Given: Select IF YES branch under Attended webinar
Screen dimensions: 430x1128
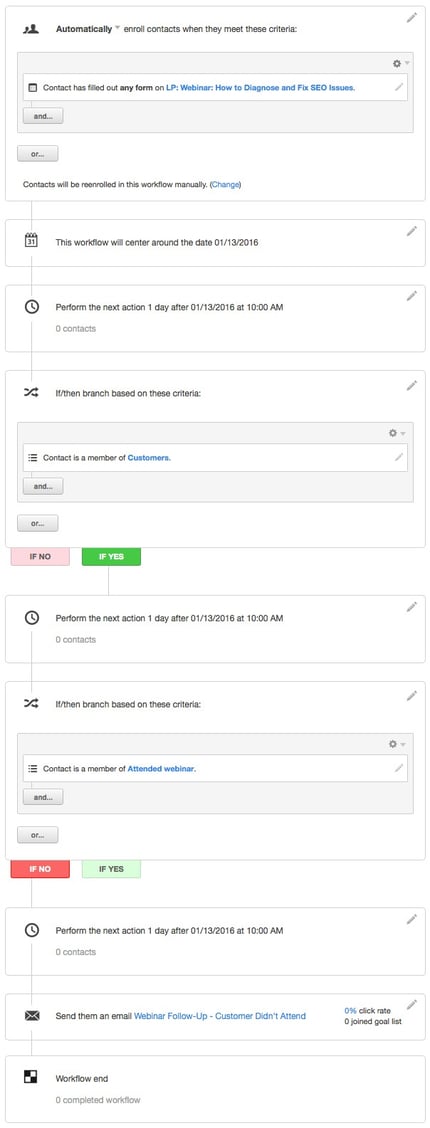Looking at the screenshot, I should tap(111, 869).
